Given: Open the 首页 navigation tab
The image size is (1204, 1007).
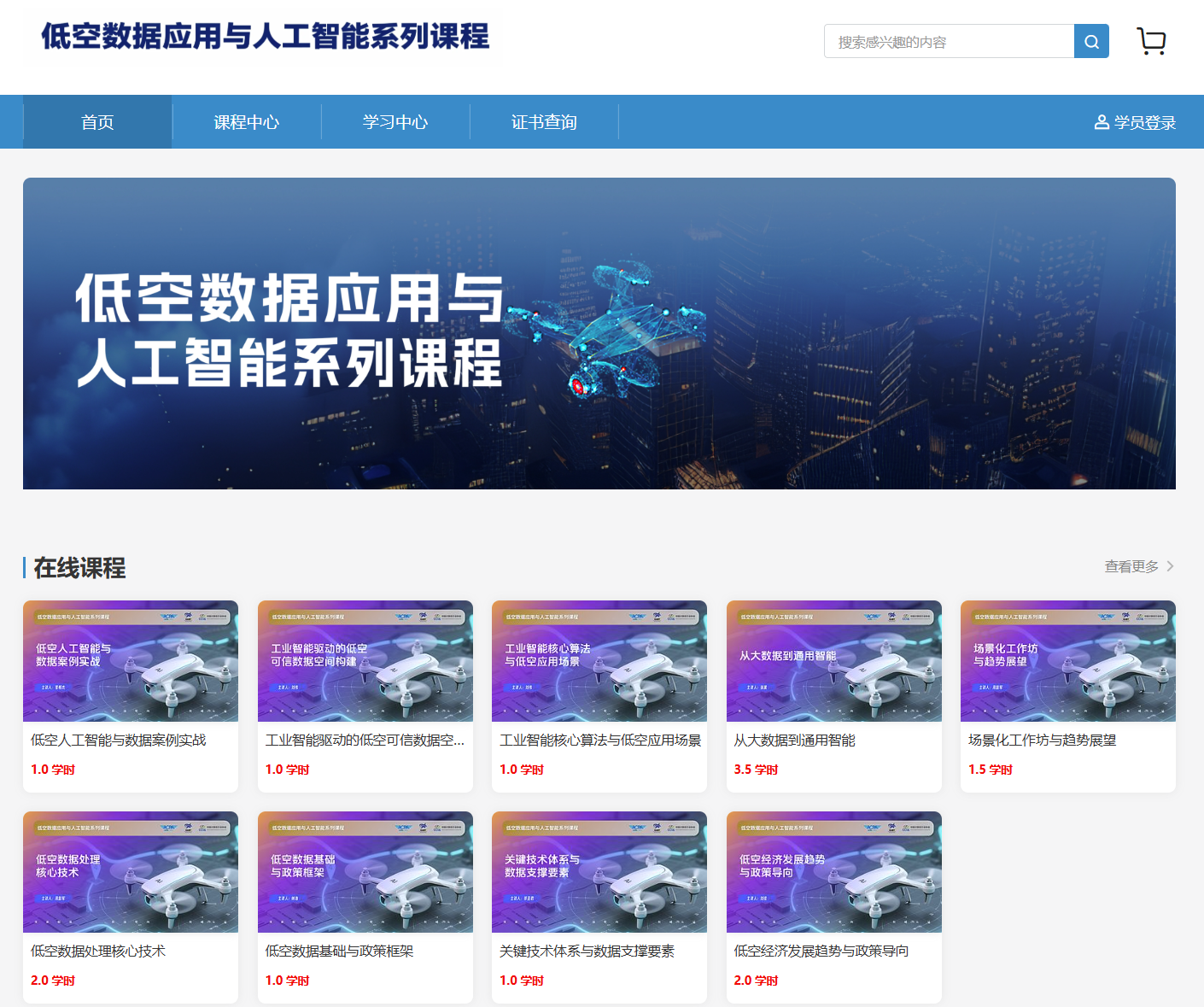Looking at the screenshot, I should pos(97,122).
